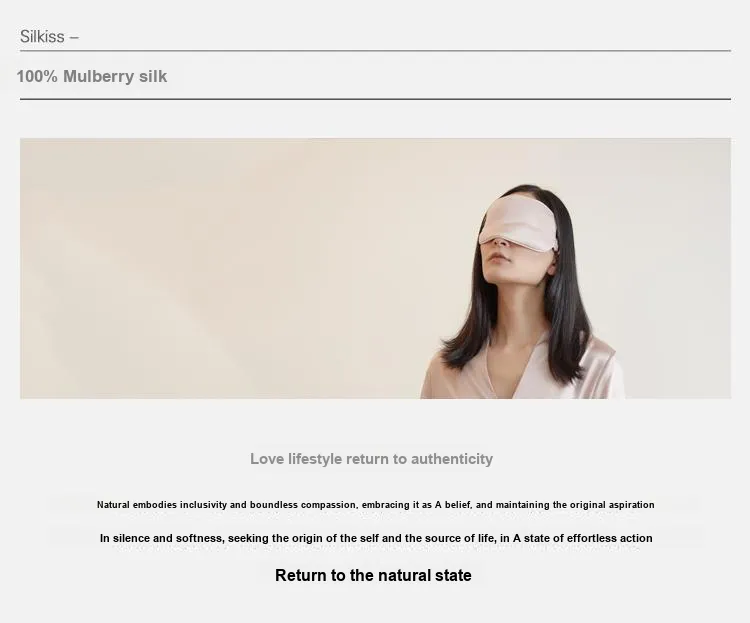Select the "Return to the natural state" headline
The image size is (750, 623).
pyautogui.click(x=373, y=575)
